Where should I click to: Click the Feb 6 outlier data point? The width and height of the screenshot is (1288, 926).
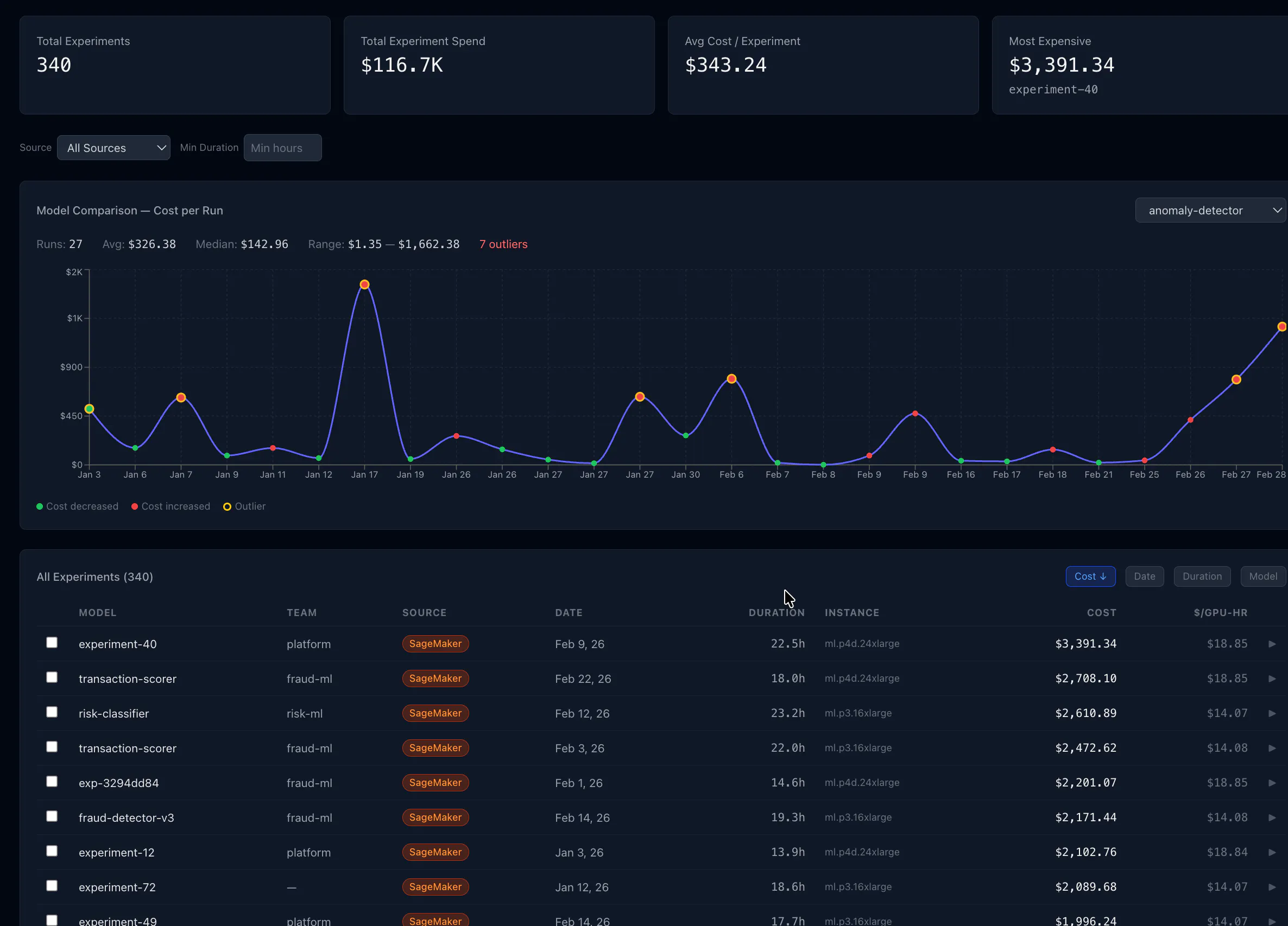[x=731, y=379]
